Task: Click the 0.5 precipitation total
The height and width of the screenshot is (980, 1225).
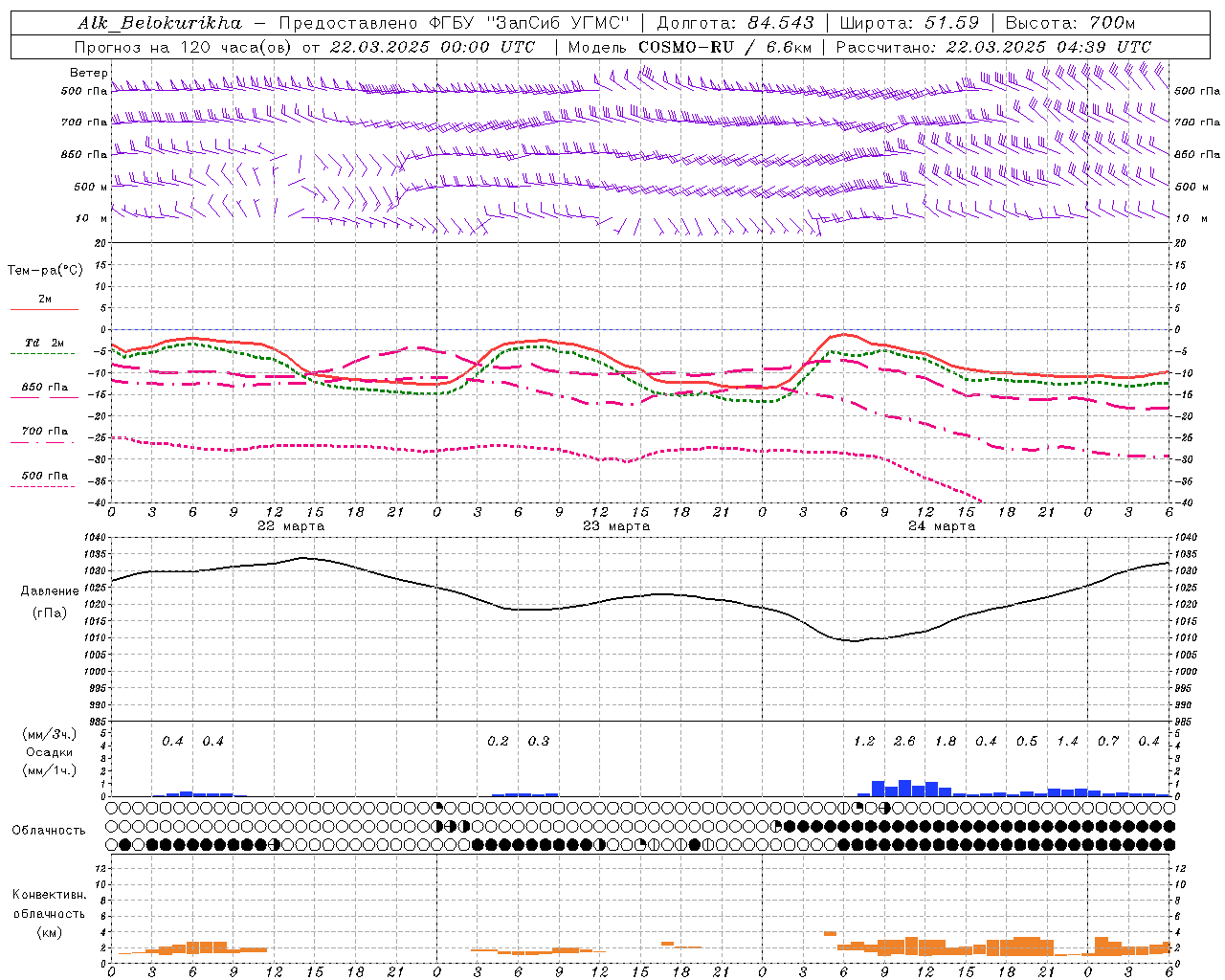Action: [1027, 742]
